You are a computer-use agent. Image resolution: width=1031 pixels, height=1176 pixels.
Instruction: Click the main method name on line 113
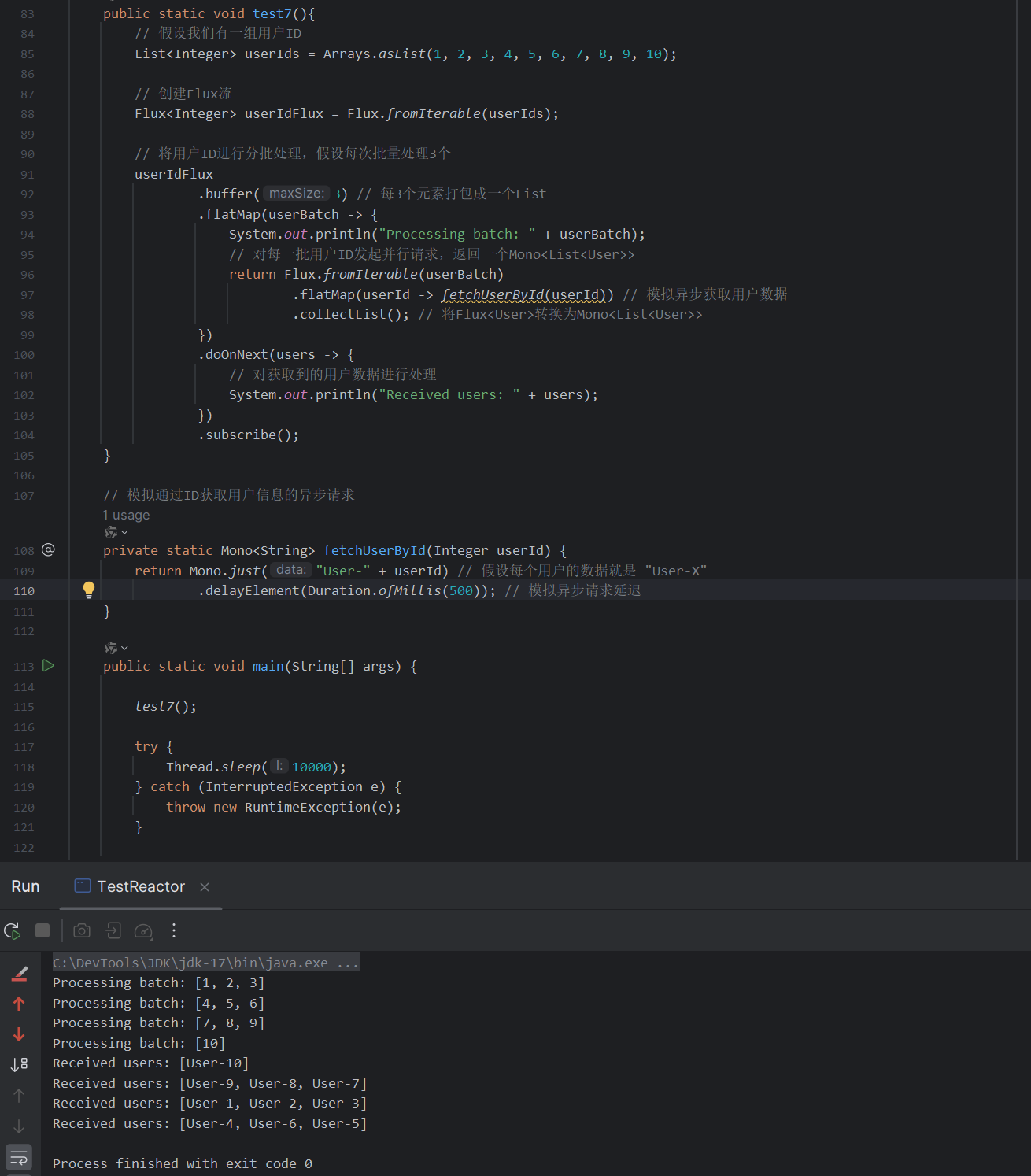(268, 666)
